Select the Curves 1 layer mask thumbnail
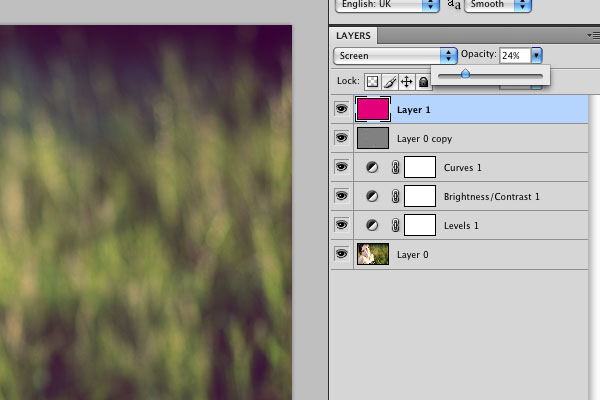600x400 pixels. point(420,168)
